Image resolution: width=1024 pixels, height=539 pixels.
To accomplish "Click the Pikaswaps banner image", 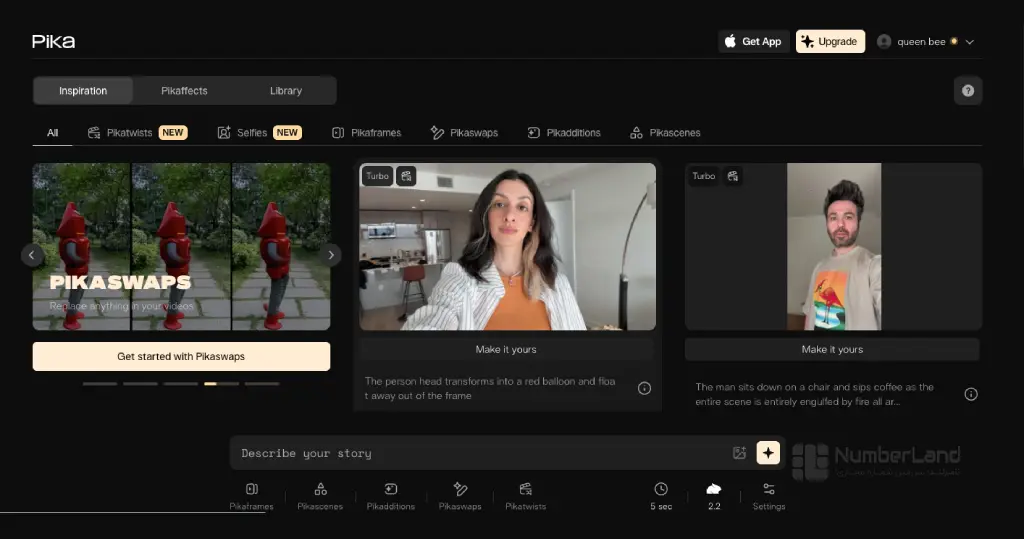I will point(182,246).
